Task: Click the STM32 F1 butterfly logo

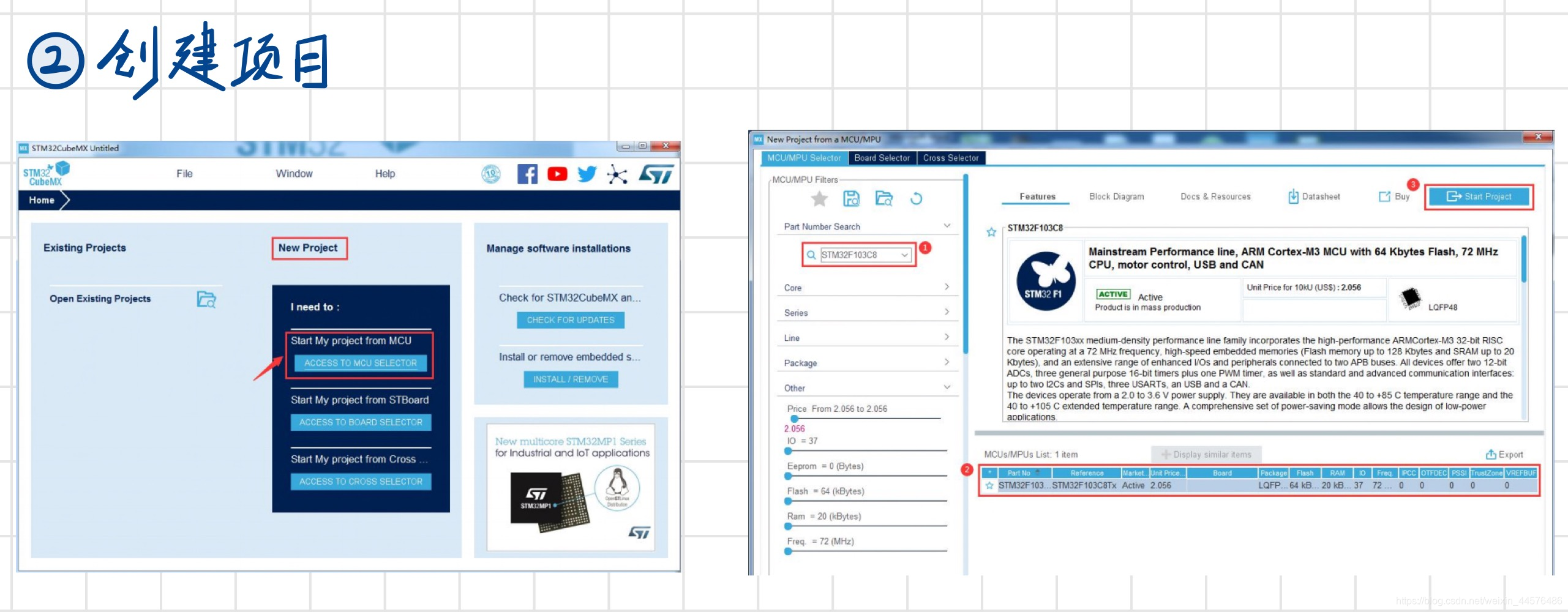Action: point(1046,281)
